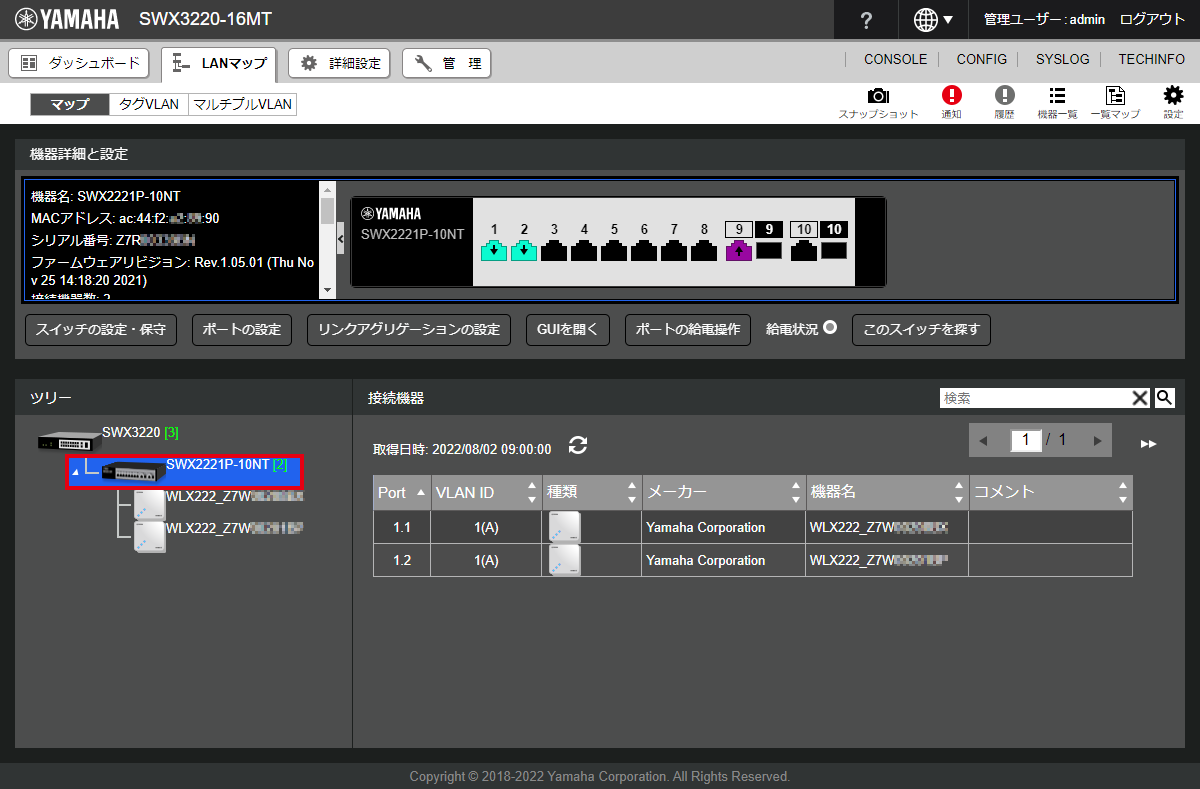Open the language globe dropdown
The width and height of the screenshot is (1200, 789).
[933, 20]
